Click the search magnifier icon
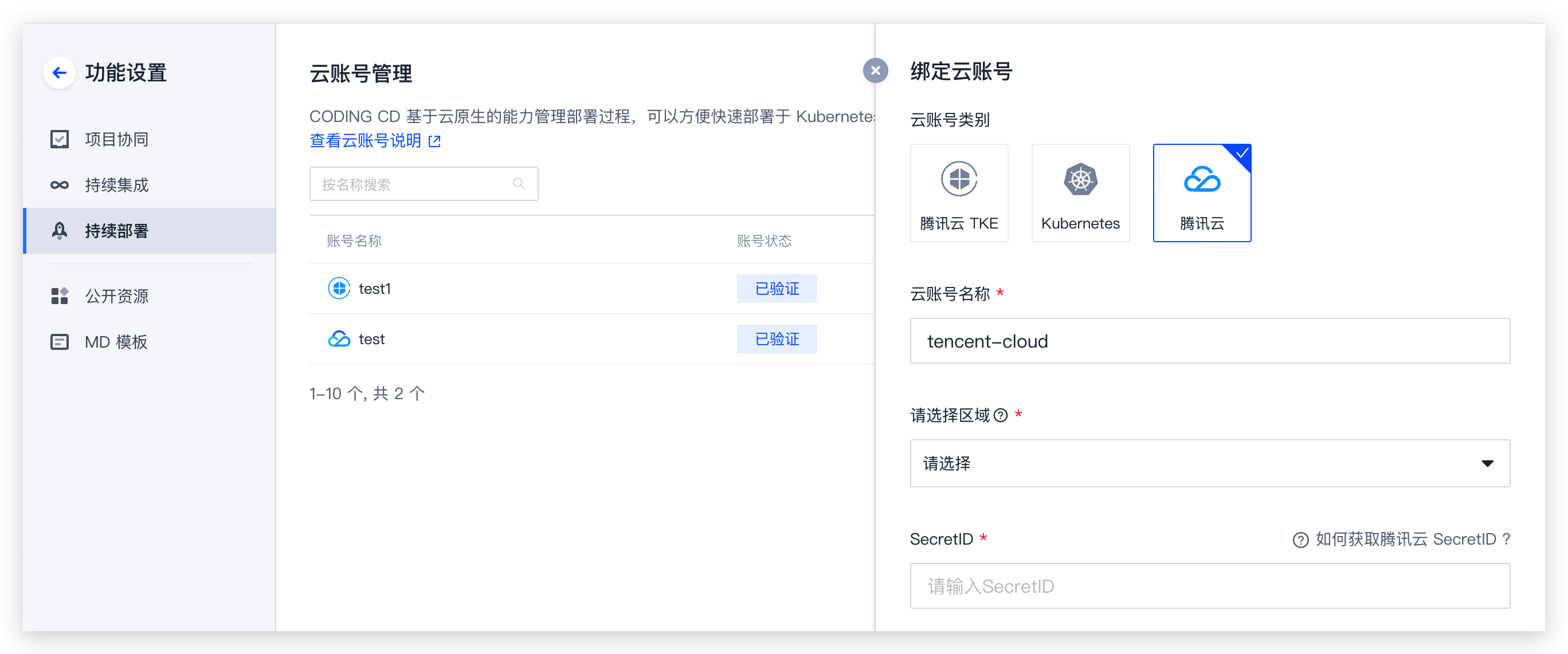Viewport: 1568px width, 654px height. pyautogui.click(x=519, y=184)
